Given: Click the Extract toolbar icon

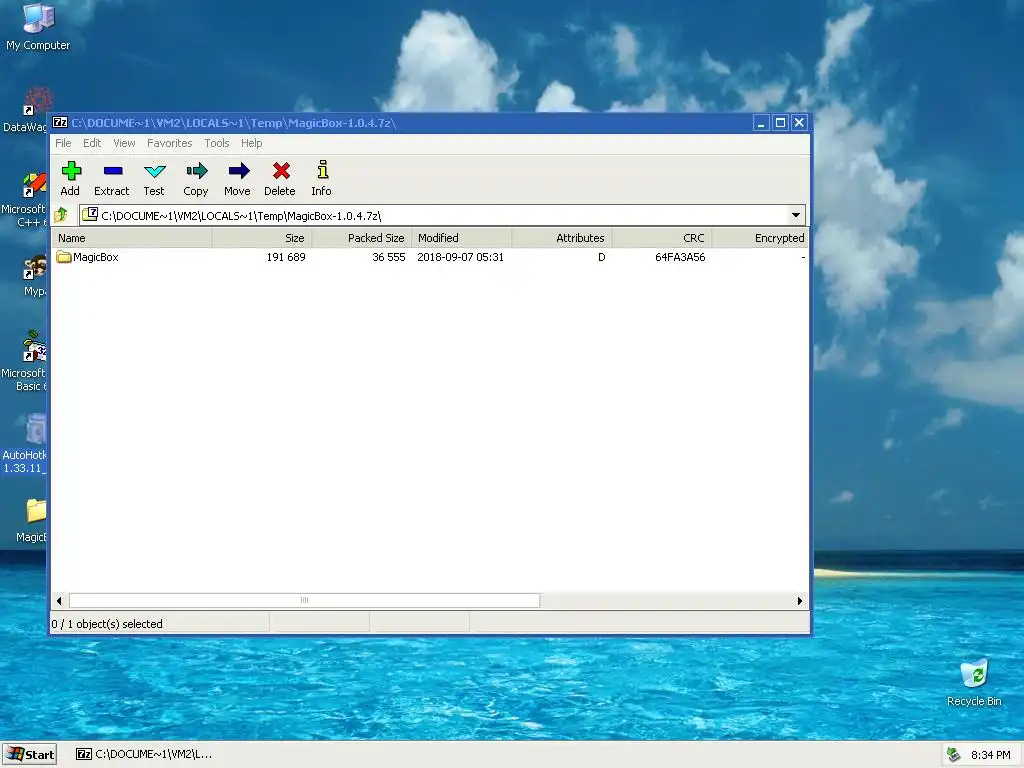Looking at the screenshot, I should click(112, 171).
